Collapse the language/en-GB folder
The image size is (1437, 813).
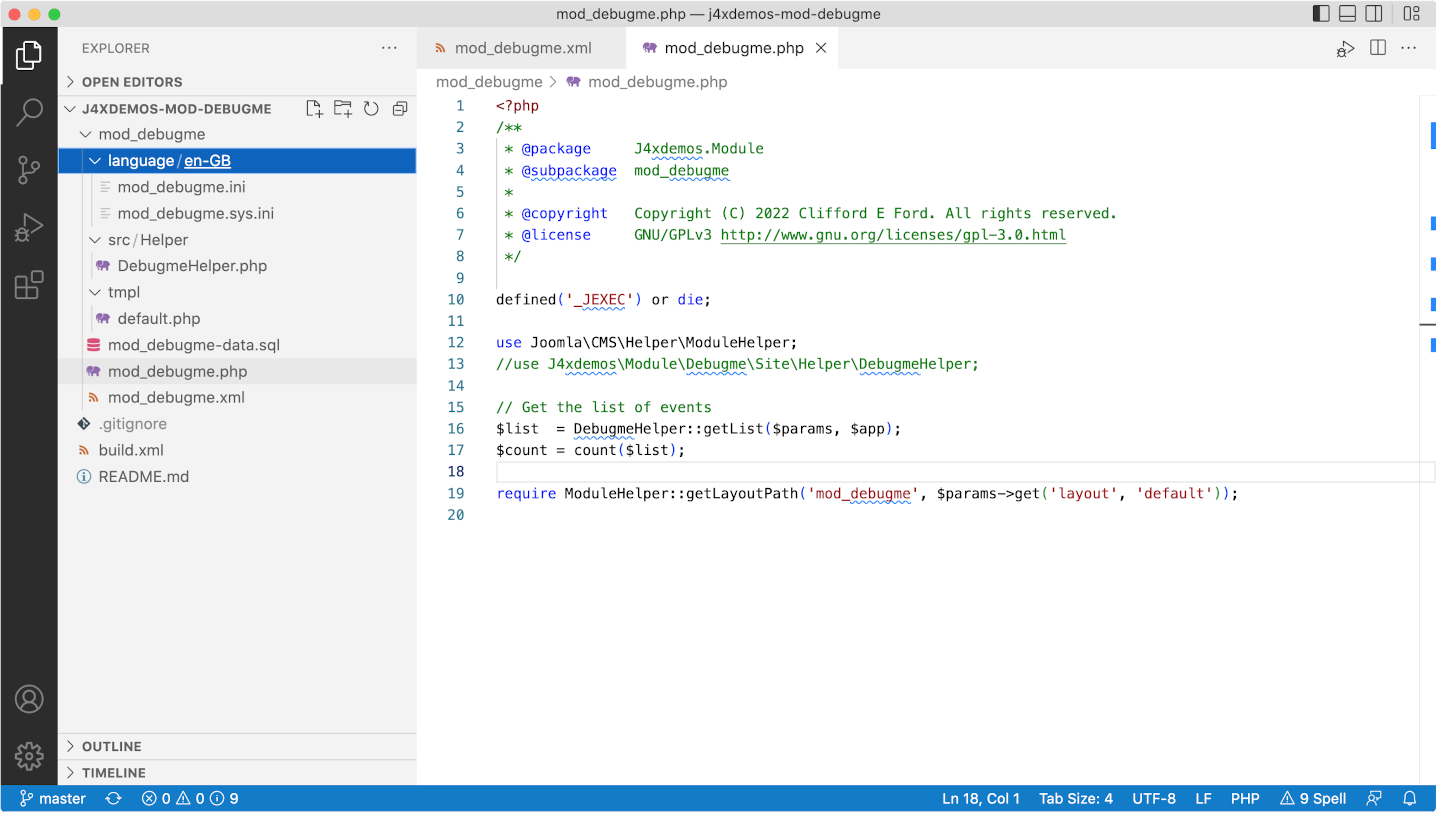pyautogui.click(x=94, y=160)
